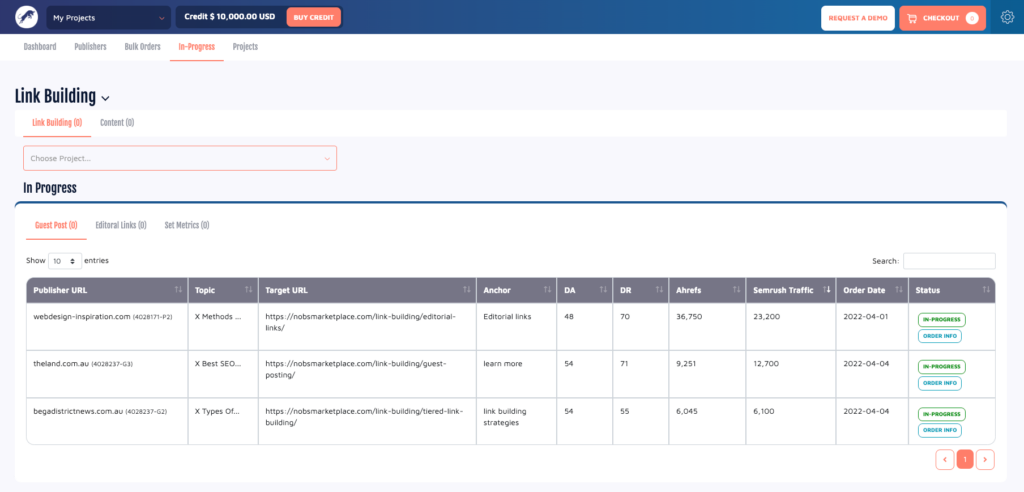
Task: Click the company logo icon
Action: tap(26, 18)
